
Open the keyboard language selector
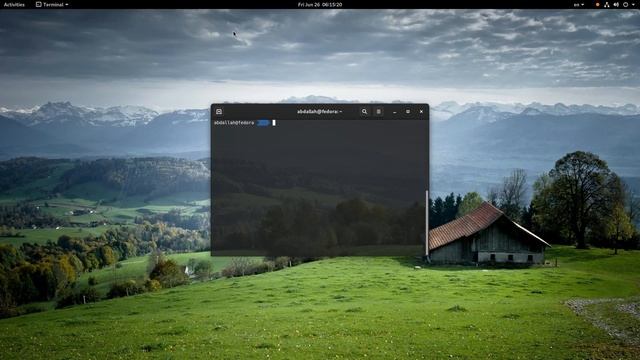click(579, 4)
